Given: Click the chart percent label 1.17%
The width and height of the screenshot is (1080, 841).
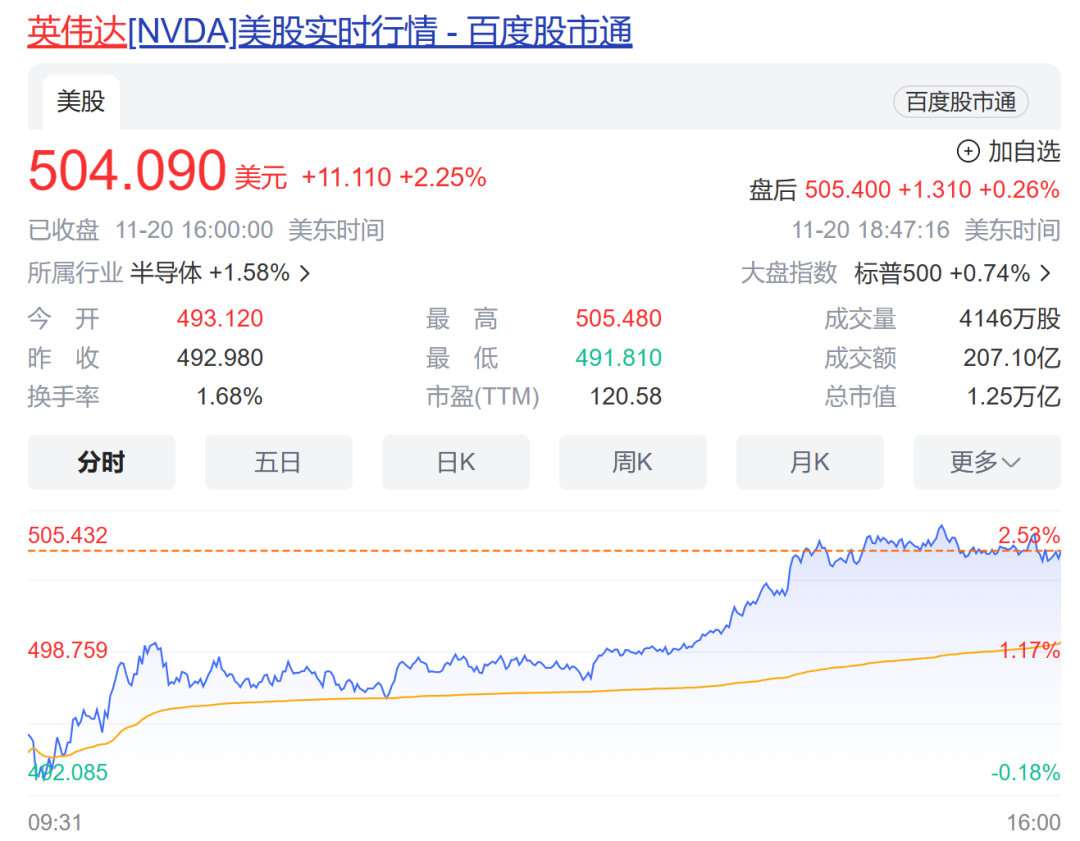Looking at the screenshot, I should pyautogui.click(x=1029, y=650).
